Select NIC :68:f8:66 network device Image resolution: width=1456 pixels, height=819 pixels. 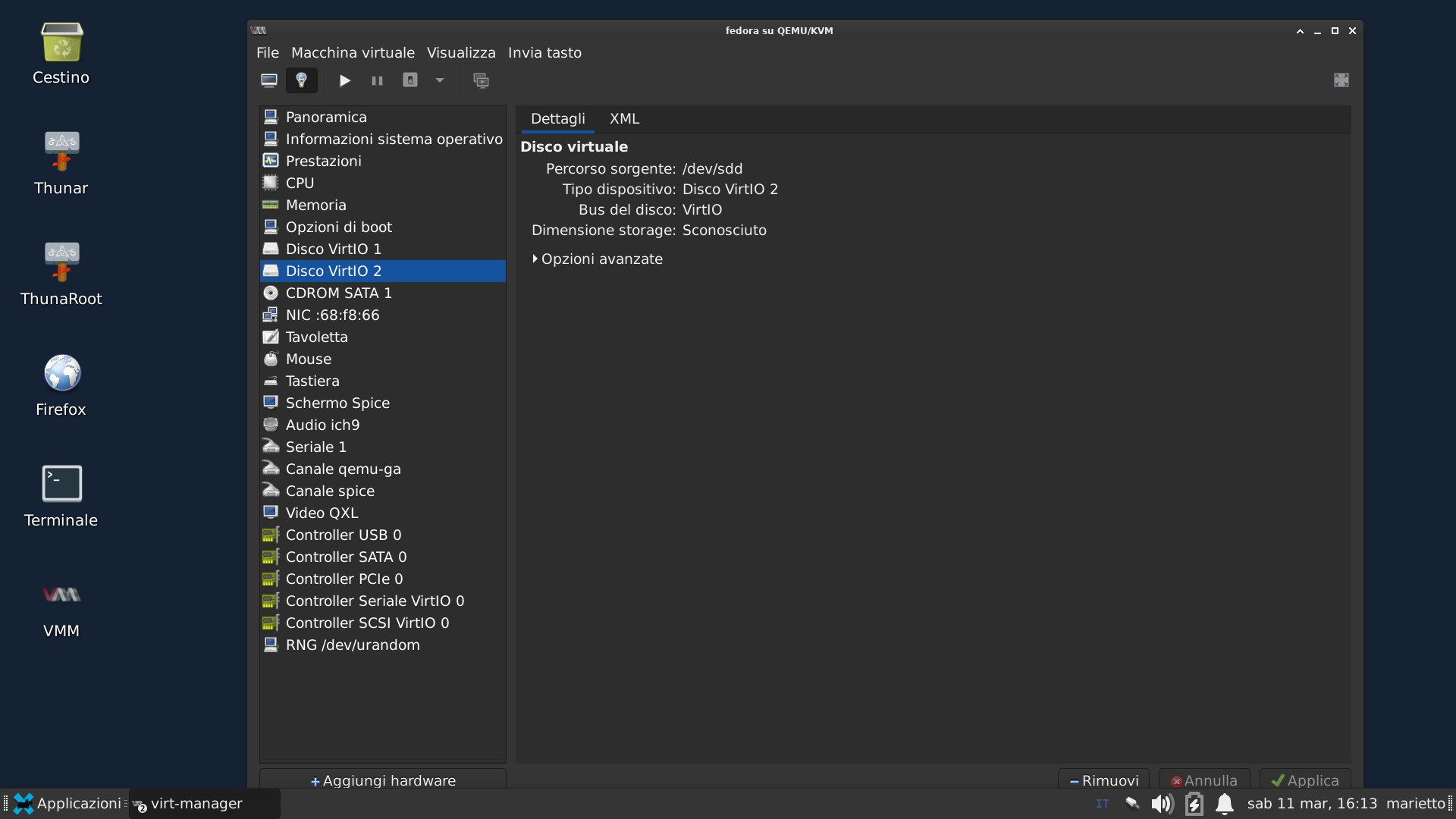[383, 315]
